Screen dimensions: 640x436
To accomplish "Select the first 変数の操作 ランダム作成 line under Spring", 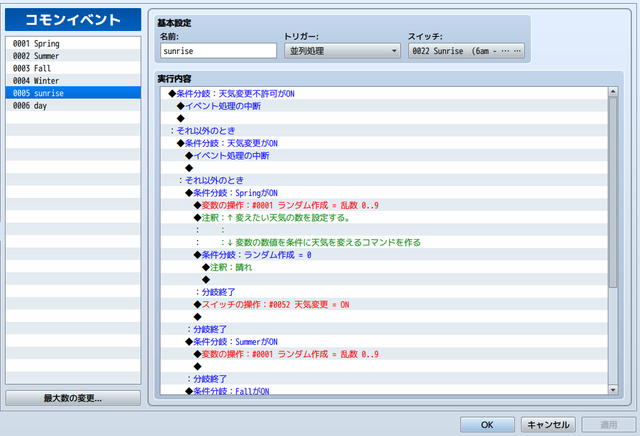I will click(x=384, y=205).
